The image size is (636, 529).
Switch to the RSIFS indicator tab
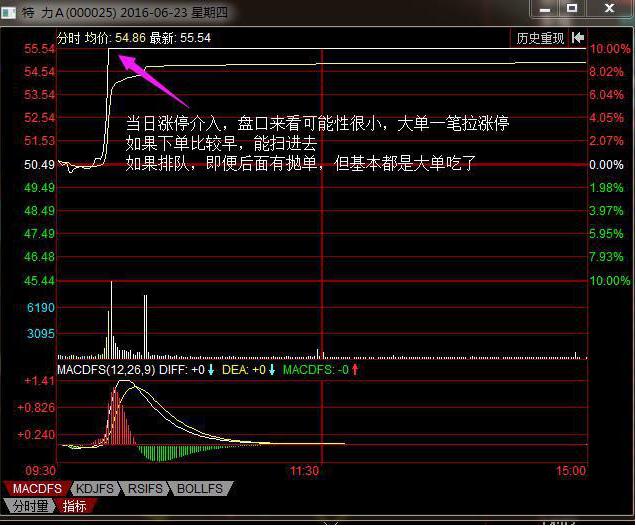145,488
